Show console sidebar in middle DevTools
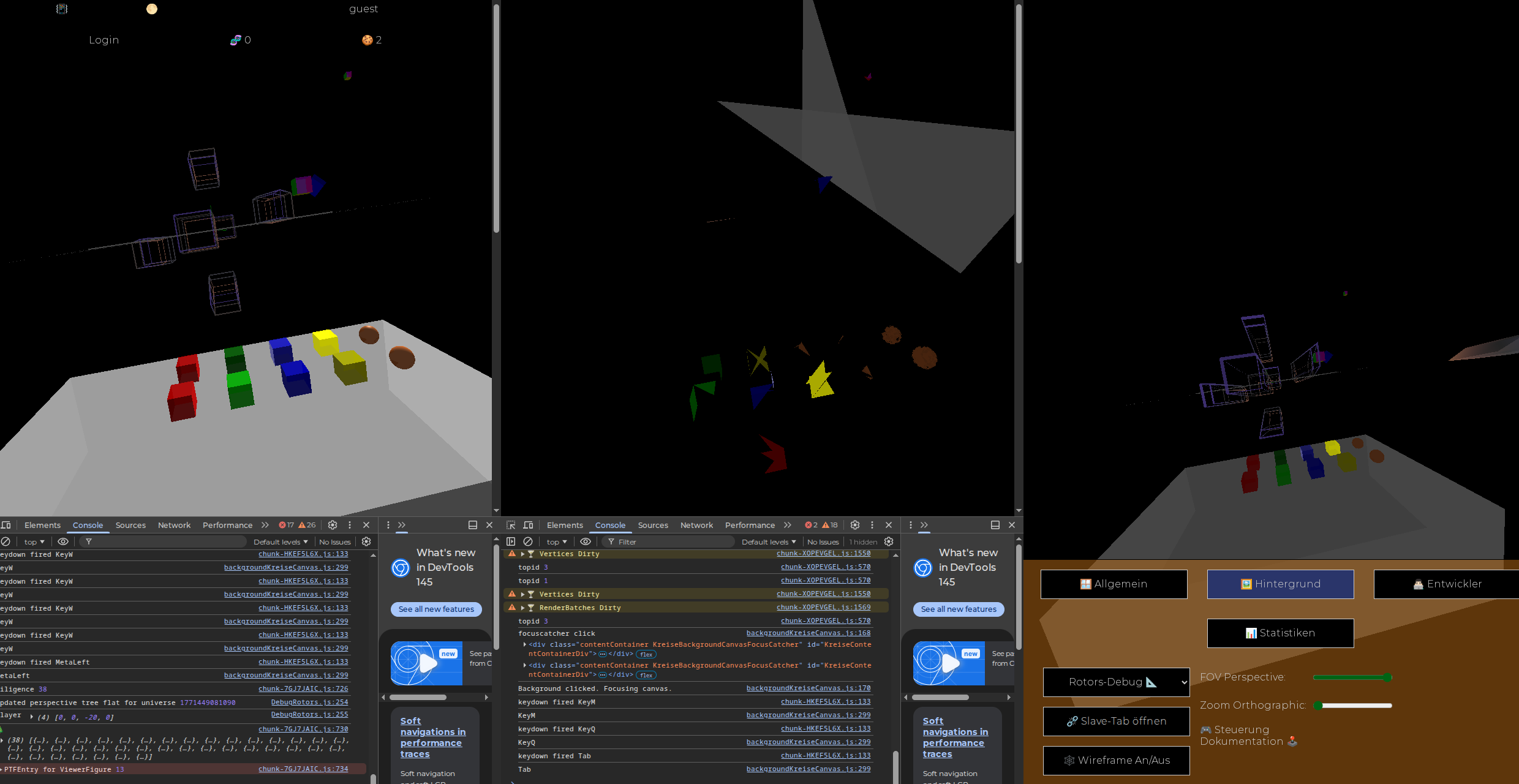1519x784 pixels. (511, 541)
